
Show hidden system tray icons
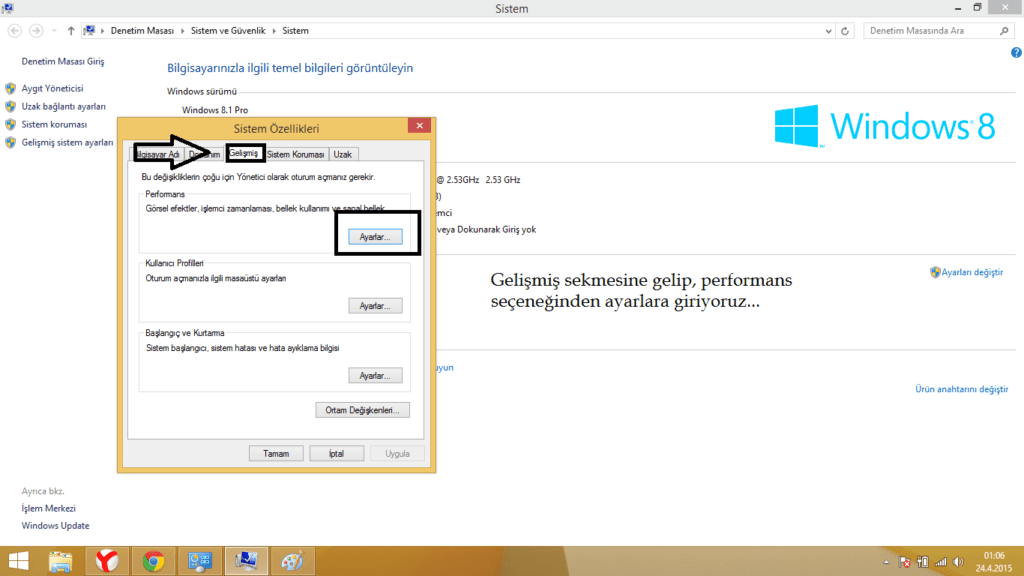(x=885, y=562)
